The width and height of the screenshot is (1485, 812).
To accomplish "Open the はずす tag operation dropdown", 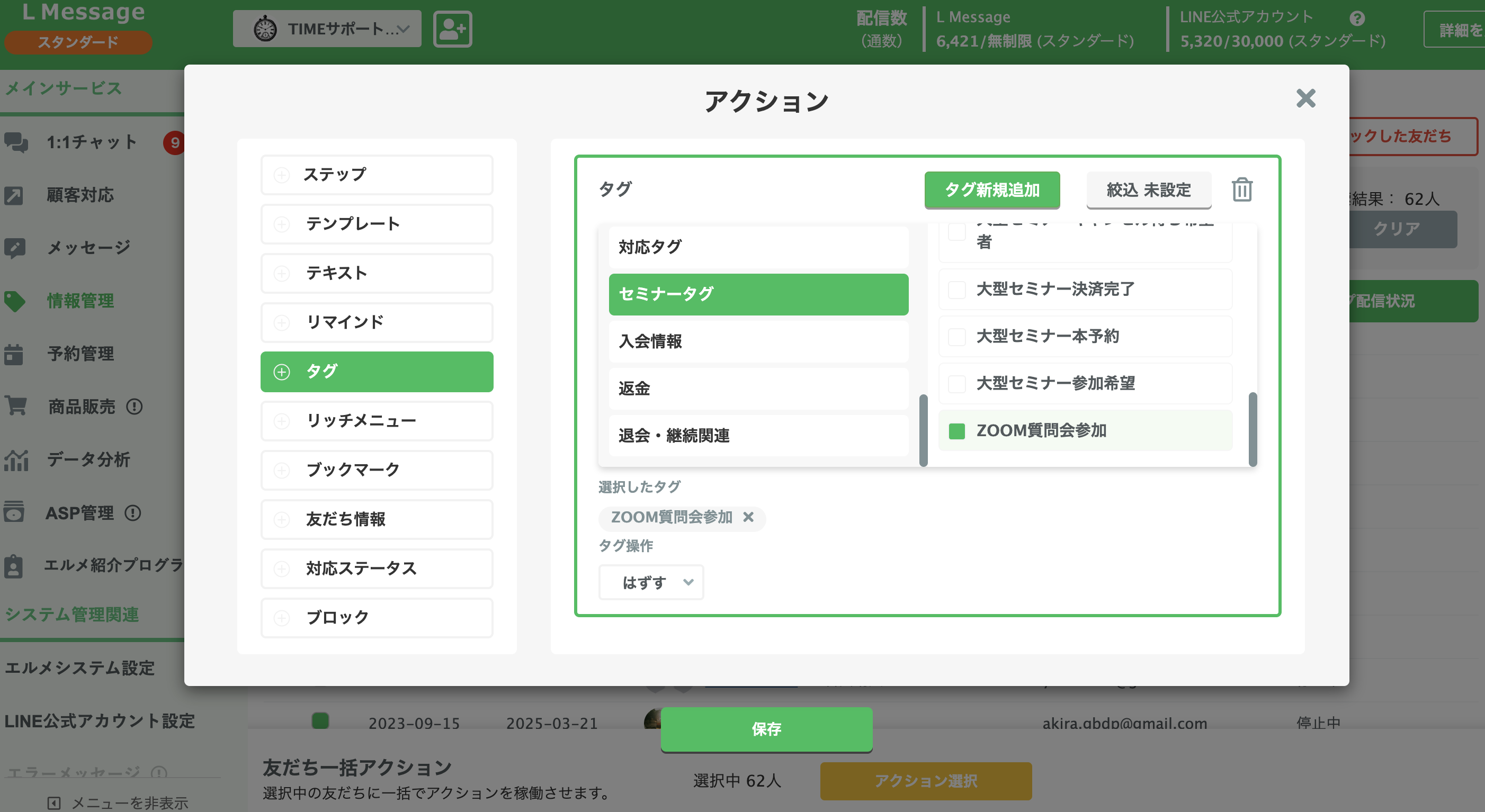I will coord(650,582).
